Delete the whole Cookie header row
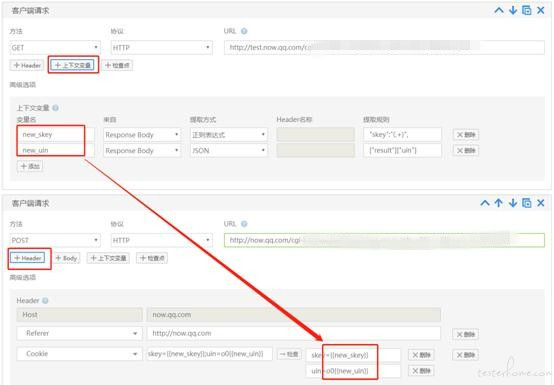 pyautogui.click(x=466, y=355)
